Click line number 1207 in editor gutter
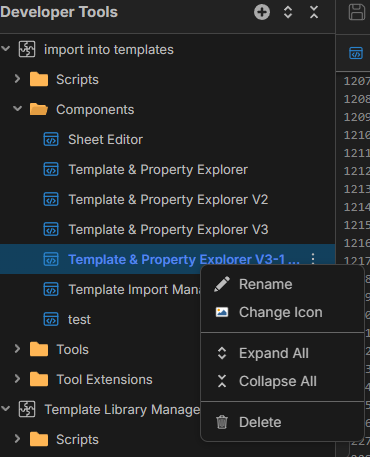 [357, 81]
